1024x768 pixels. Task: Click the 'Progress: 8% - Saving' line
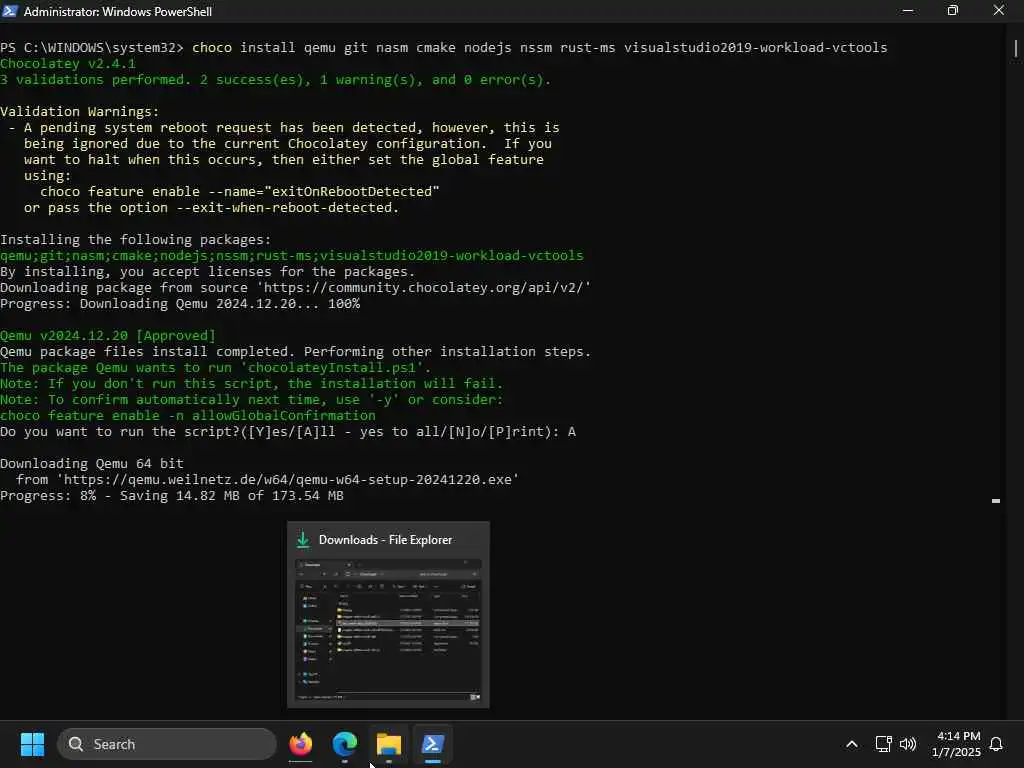(172, 496)
